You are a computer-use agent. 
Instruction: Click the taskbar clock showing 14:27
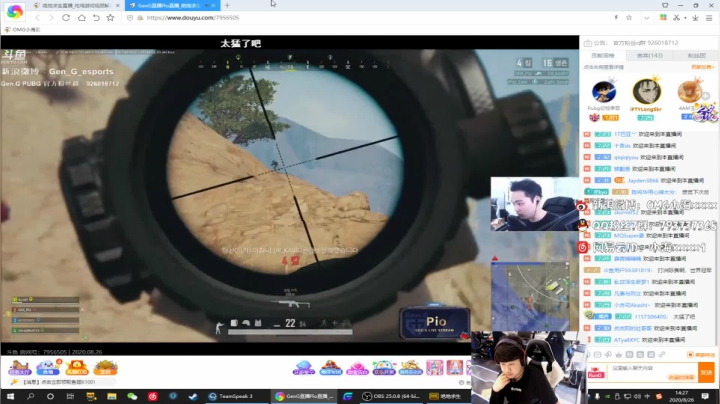pos(682,396)
